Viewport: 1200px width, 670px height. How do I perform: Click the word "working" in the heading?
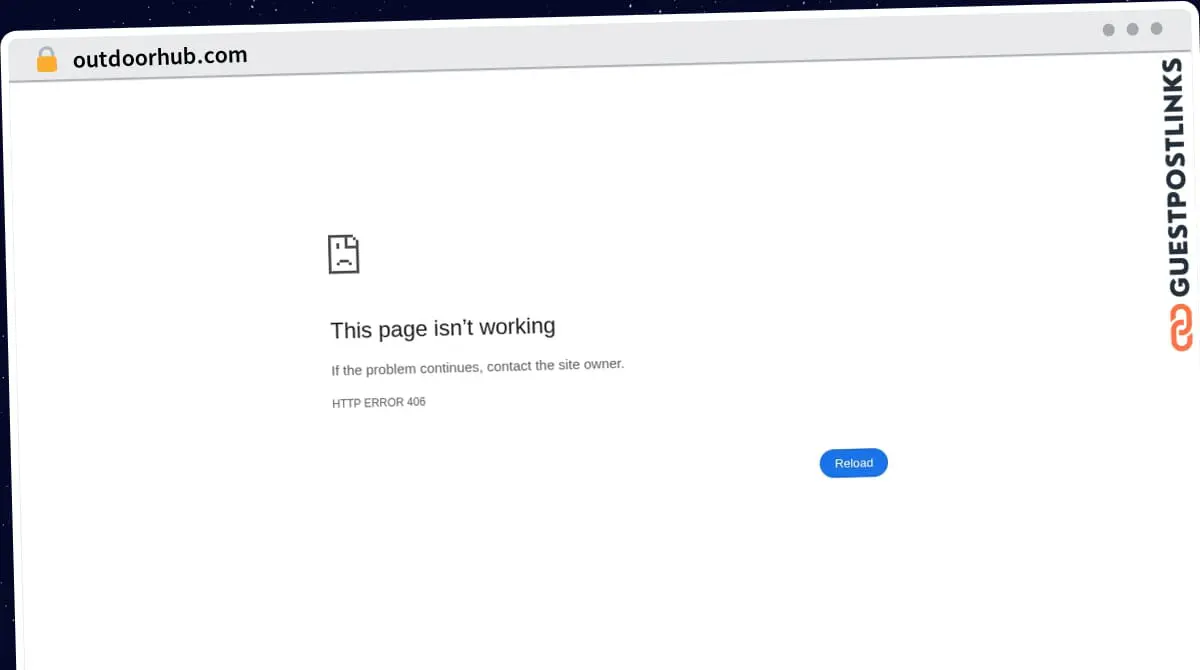517,327
